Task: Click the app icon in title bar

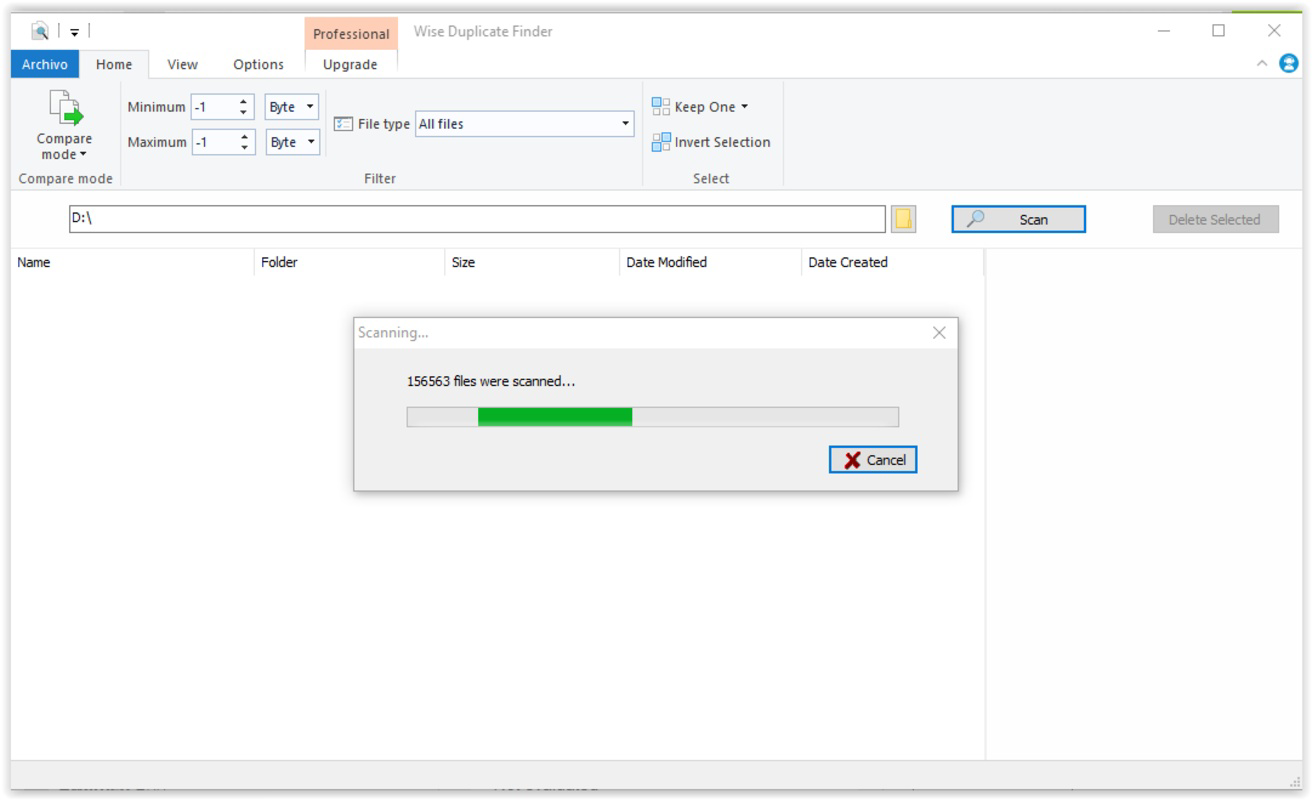Action: (41, 31)
